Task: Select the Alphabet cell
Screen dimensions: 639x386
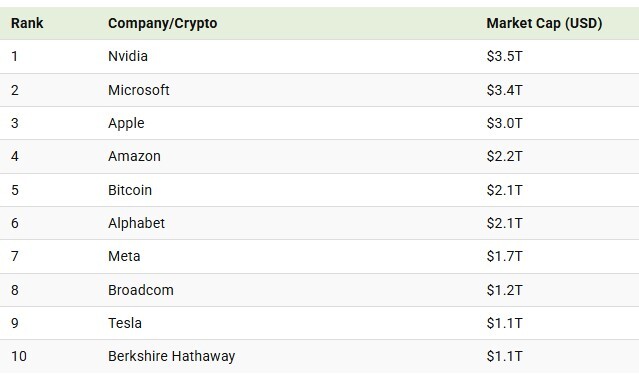Action: coord(136,223)
